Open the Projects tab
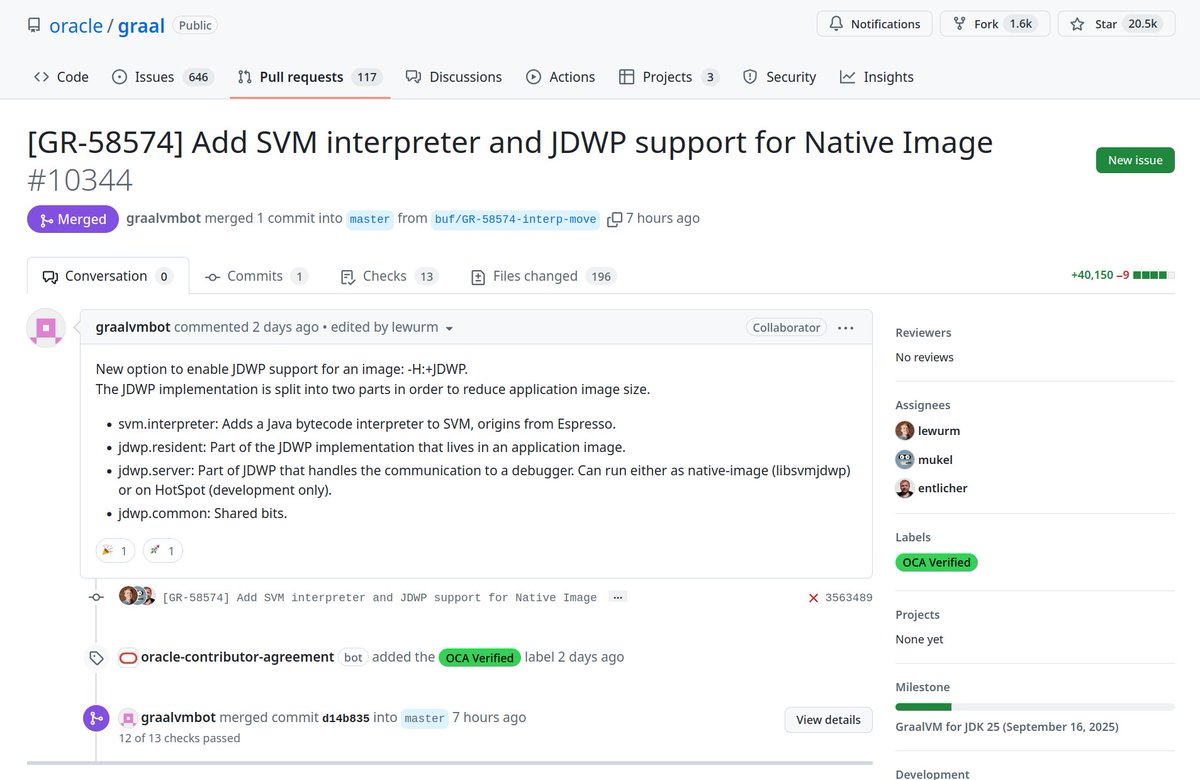The image size is (1200, 780). pos(669,77)
